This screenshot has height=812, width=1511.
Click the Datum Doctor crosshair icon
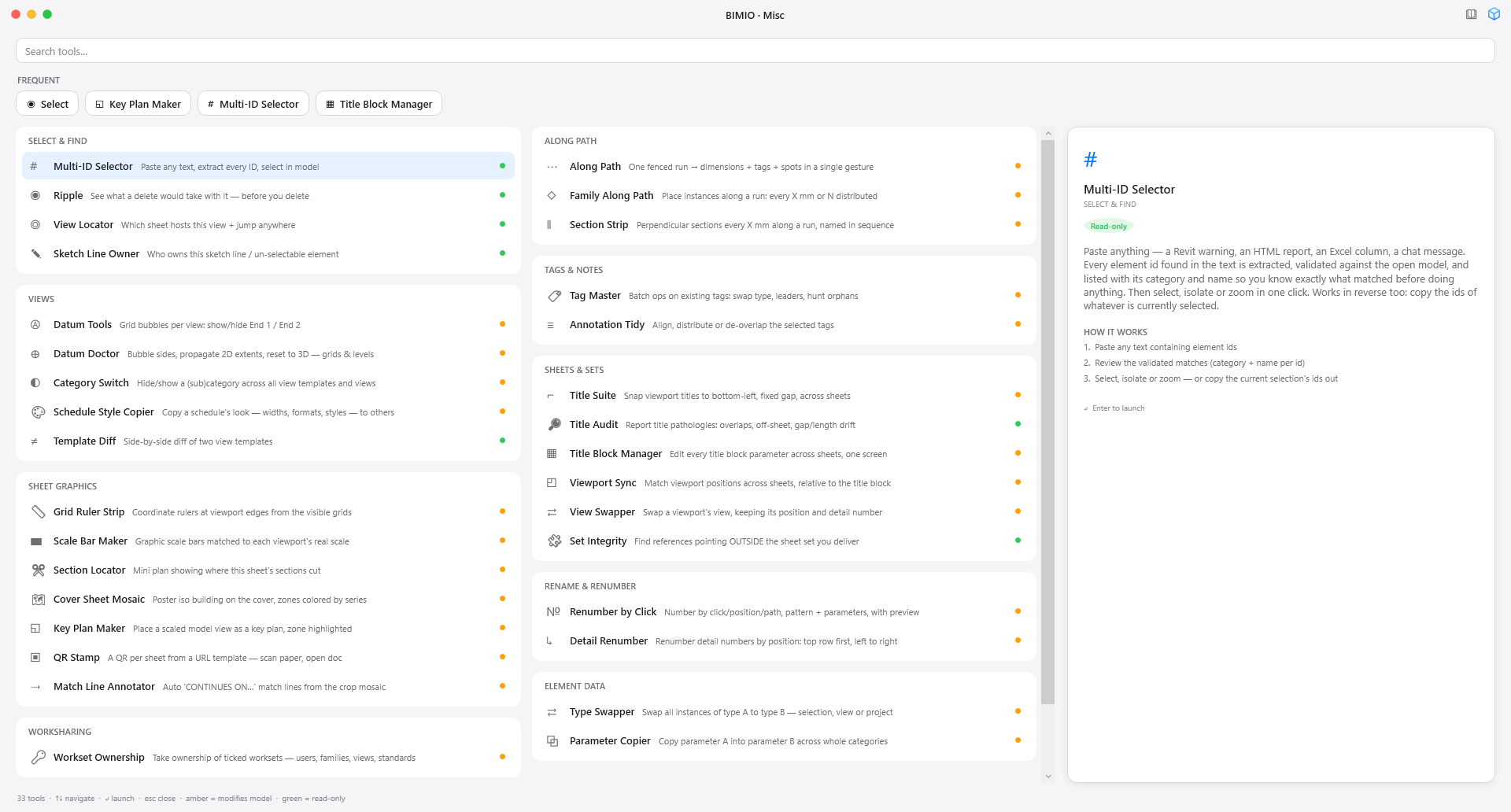pyautogui.click(x=35, y=354)
